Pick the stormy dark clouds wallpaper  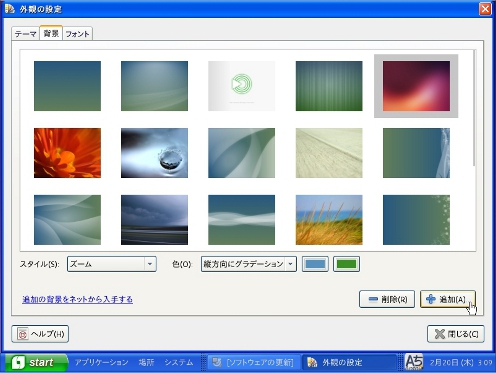click(154, 220)
